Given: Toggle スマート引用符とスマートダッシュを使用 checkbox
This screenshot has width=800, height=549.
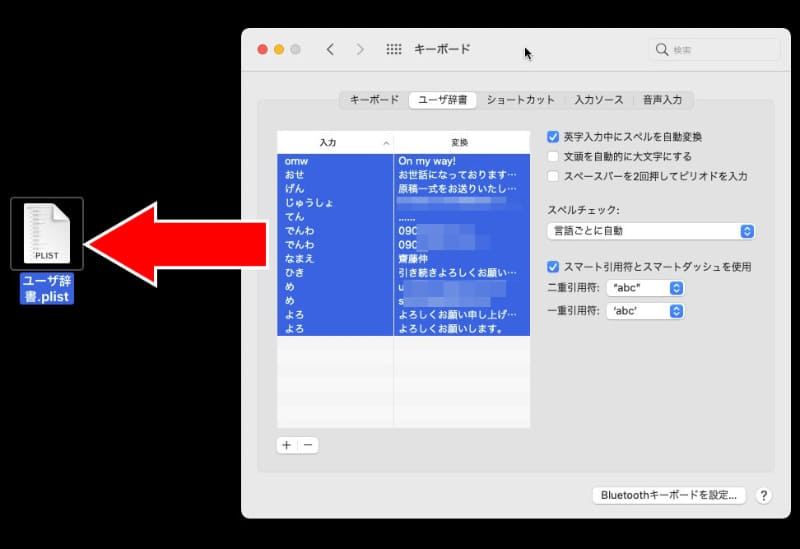Looking at the screenshot, I should [553, 266].
